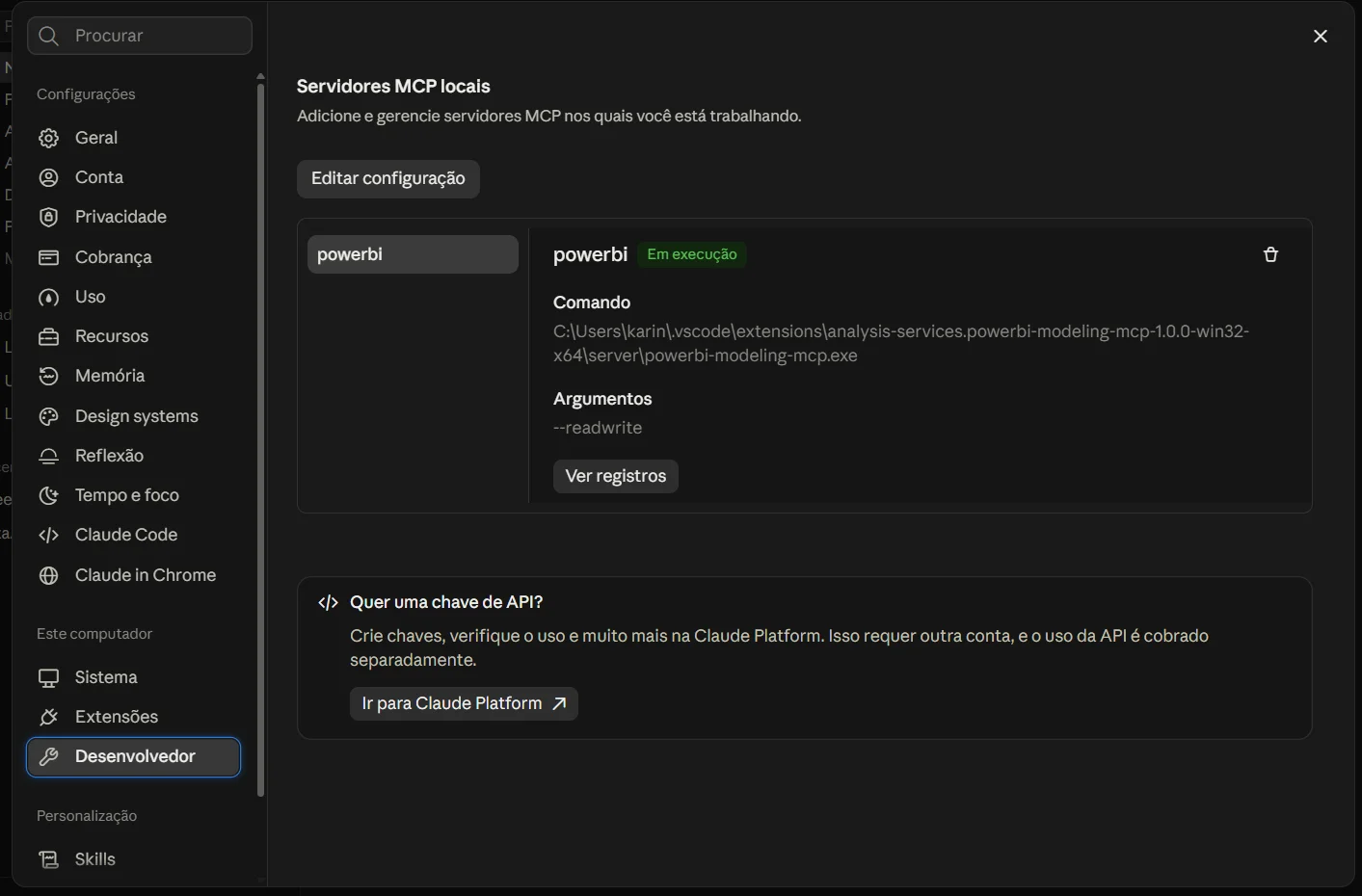Open the Privacidade settings page
Screen dimensions: 1362x896
pyautogui.click(x=133, y=217)
